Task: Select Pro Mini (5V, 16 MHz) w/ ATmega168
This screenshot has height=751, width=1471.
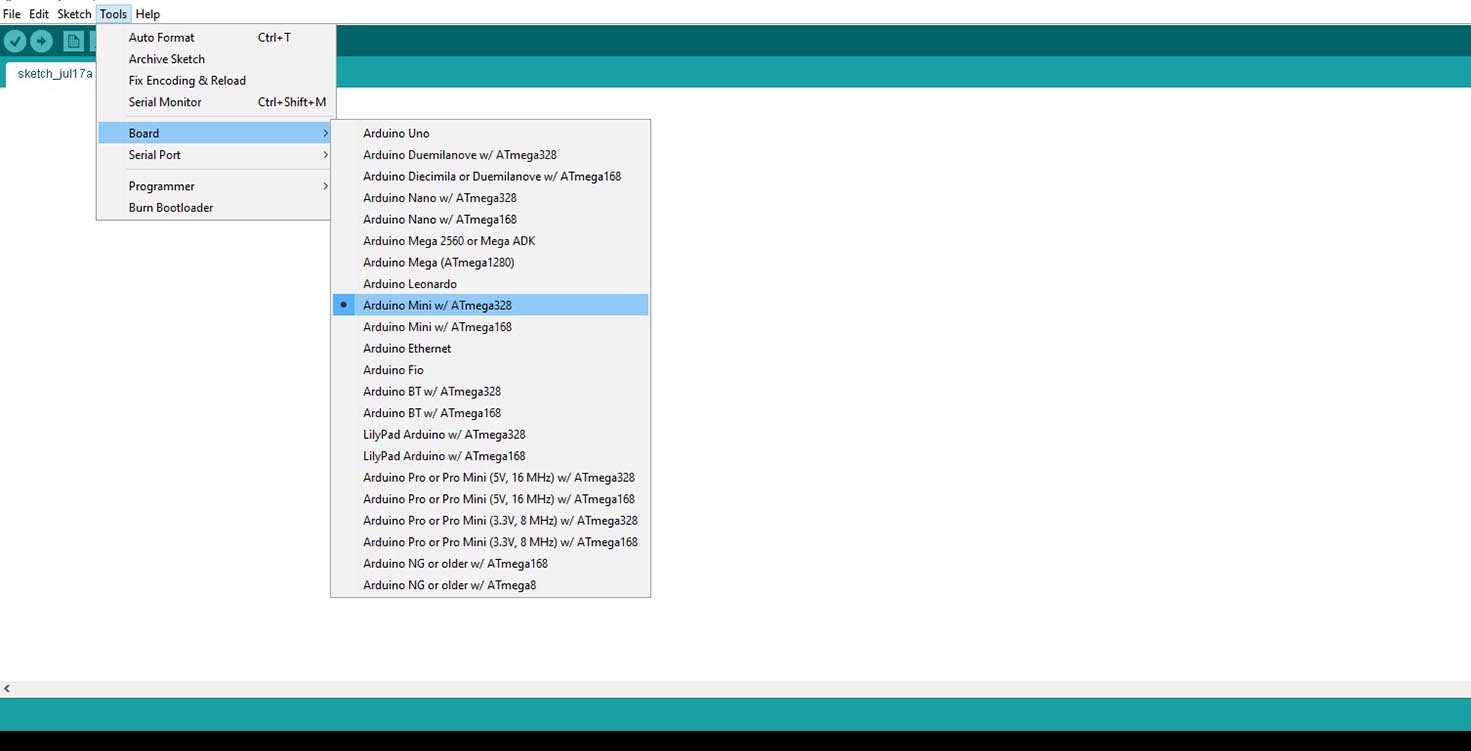Action: [490, 499]
